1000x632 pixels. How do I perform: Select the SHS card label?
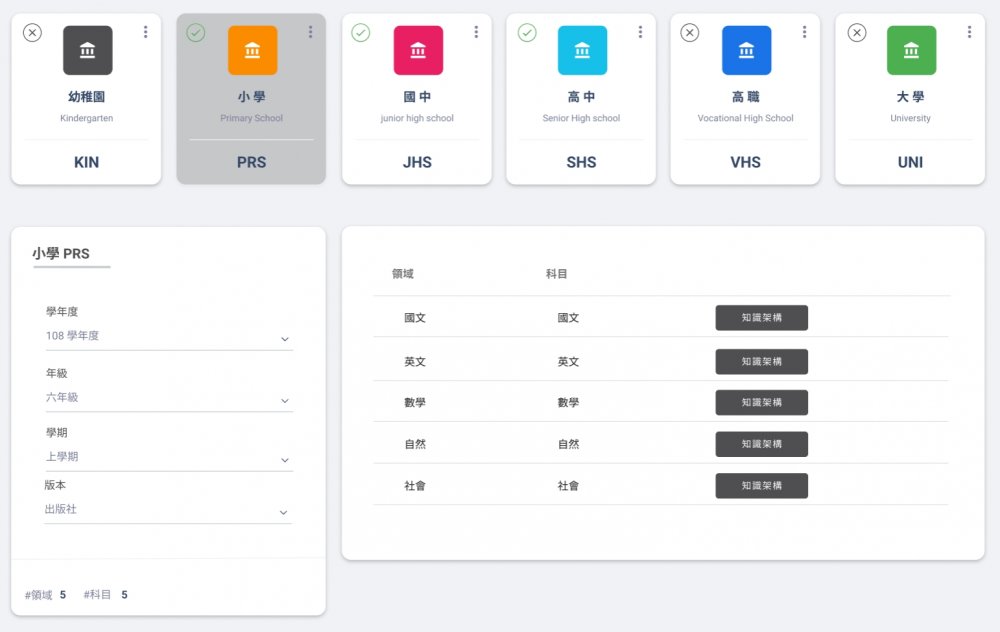(x=581, y=162)
